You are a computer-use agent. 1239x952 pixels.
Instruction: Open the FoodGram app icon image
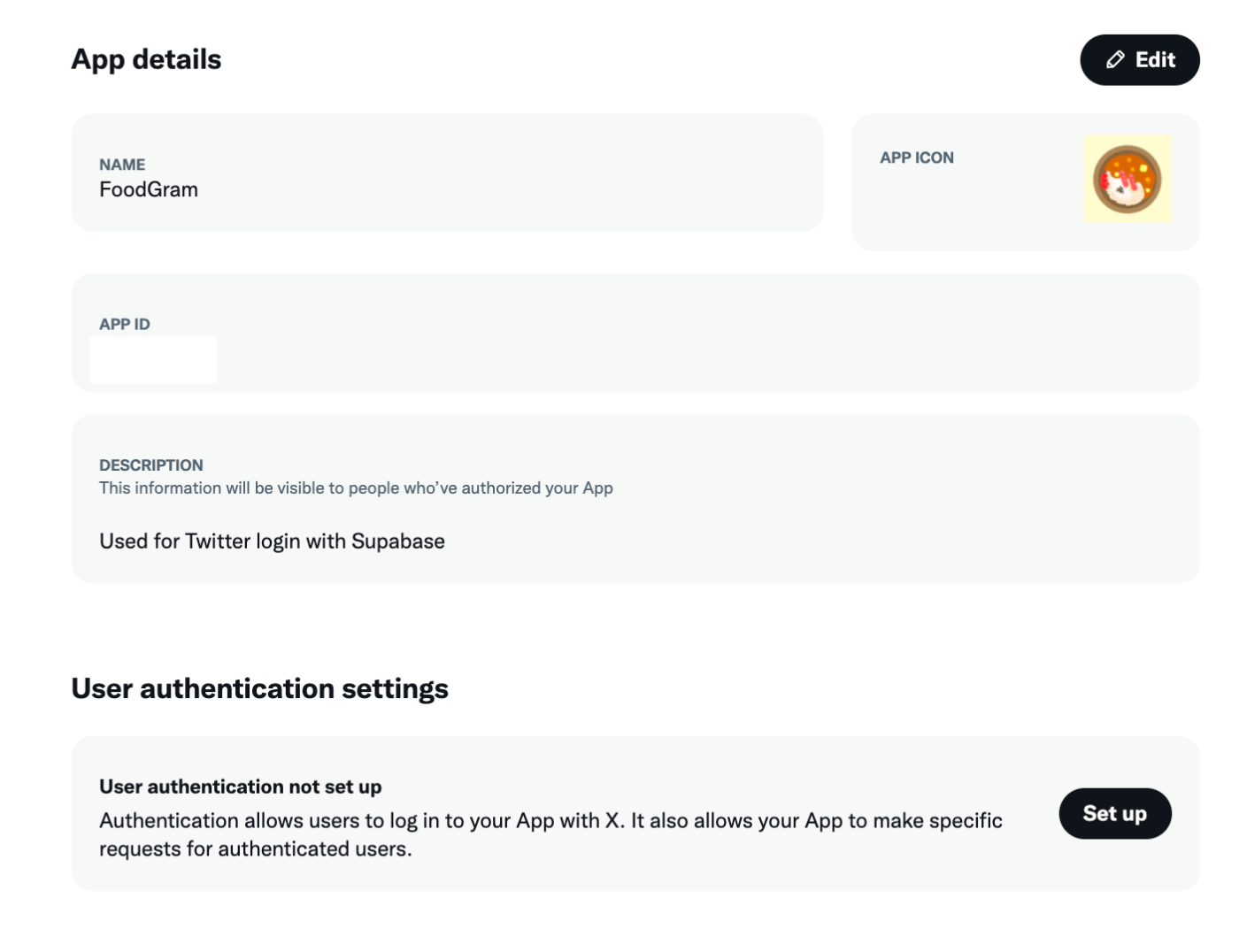coord(1127,179)
